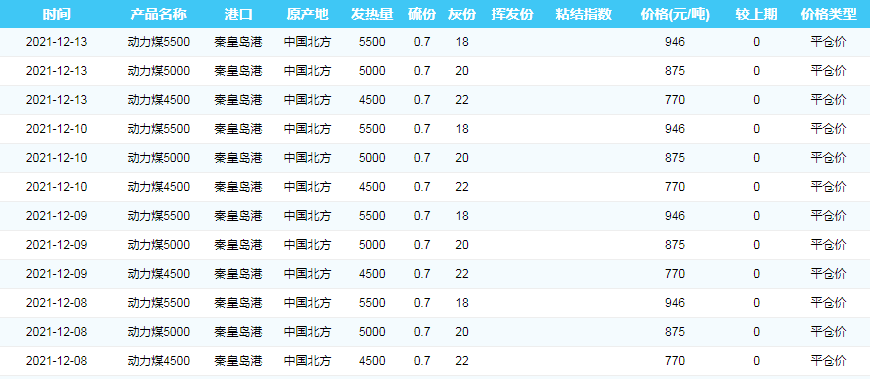871x379 pixels.
Task: Click price 946 in 2021-12-13 动力煤5500 row
Action: click(x=675, y=42)
